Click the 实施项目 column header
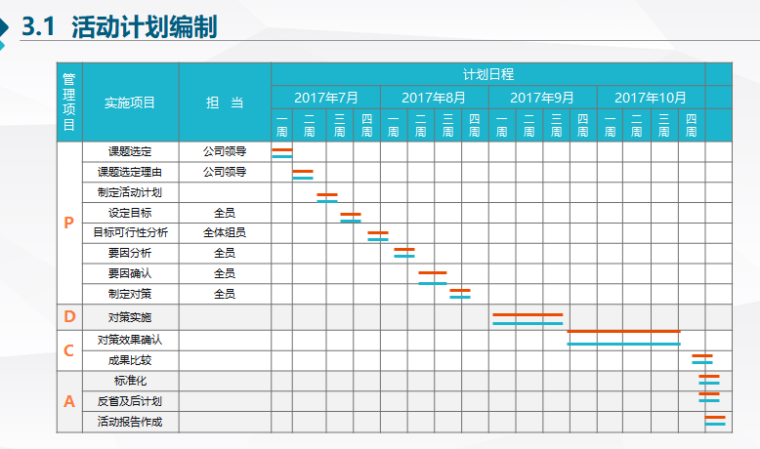This screenshot has height=449, width=760. pos(130,103)
